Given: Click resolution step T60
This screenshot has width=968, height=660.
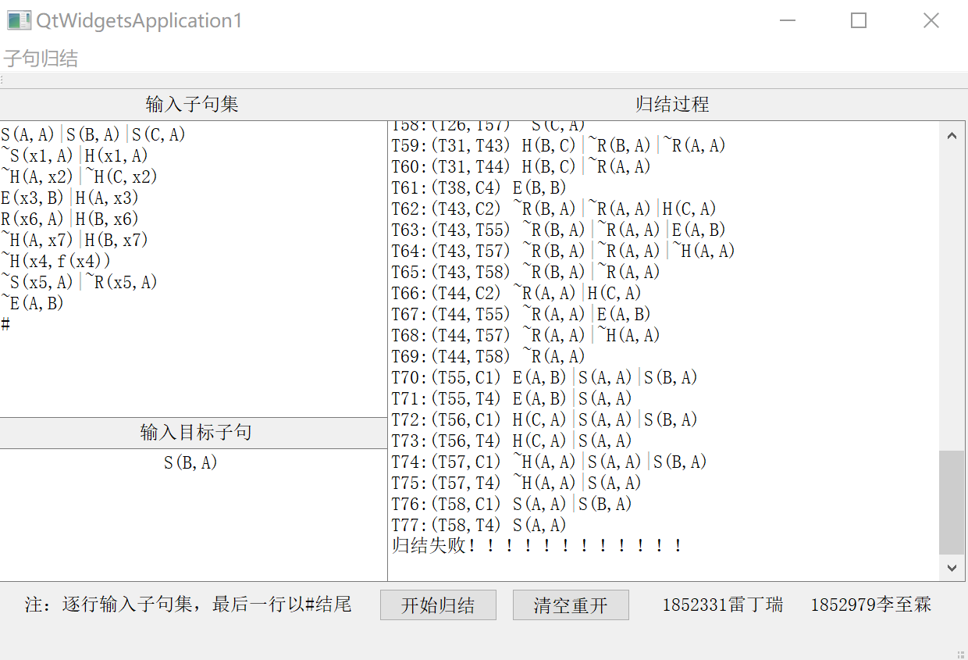Looking at the screenshot, I should coord(521,167).
